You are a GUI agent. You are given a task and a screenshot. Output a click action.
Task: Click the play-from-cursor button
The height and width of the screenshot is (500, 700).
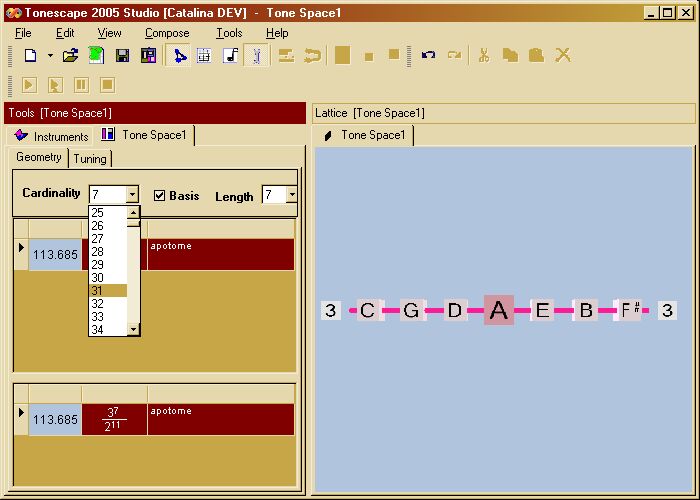click(55, 85)
